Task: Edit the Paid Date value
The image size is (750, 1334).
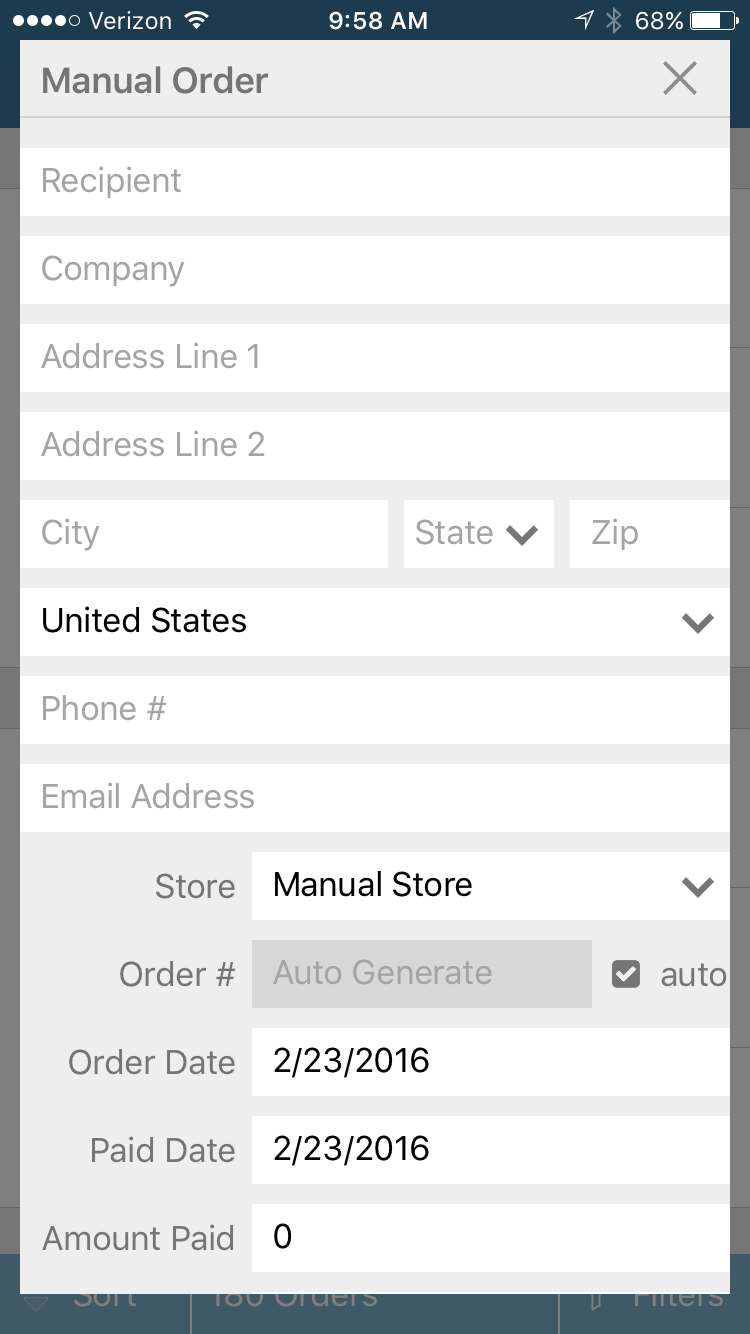Action: [x=490, y=1150]
